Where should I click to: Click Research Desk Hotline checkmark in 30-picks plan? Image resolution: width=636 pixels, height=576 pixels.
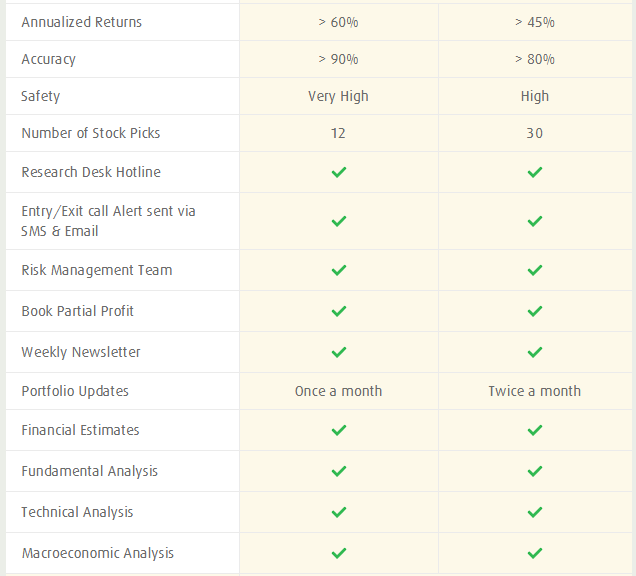(x=535, y=172)
